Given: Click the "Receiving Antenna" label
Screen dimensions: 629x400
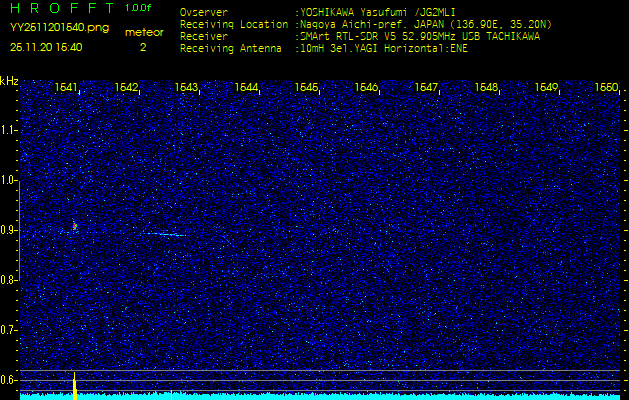Looking at the screenshot, I should click(x=231, y=49).
